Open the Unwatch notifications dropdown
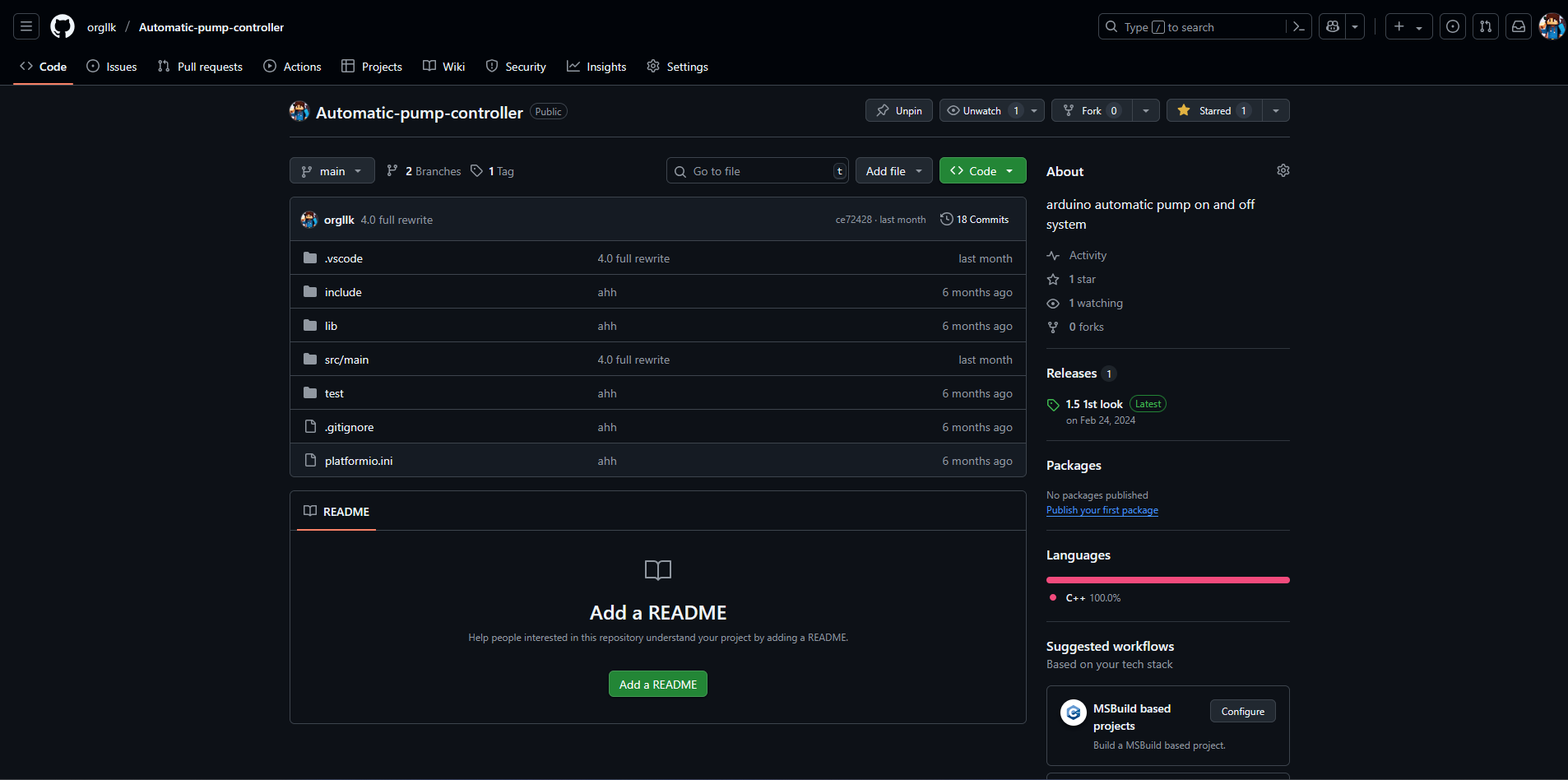Viewport: 1568px width, 780px height. tap(992, 110)
